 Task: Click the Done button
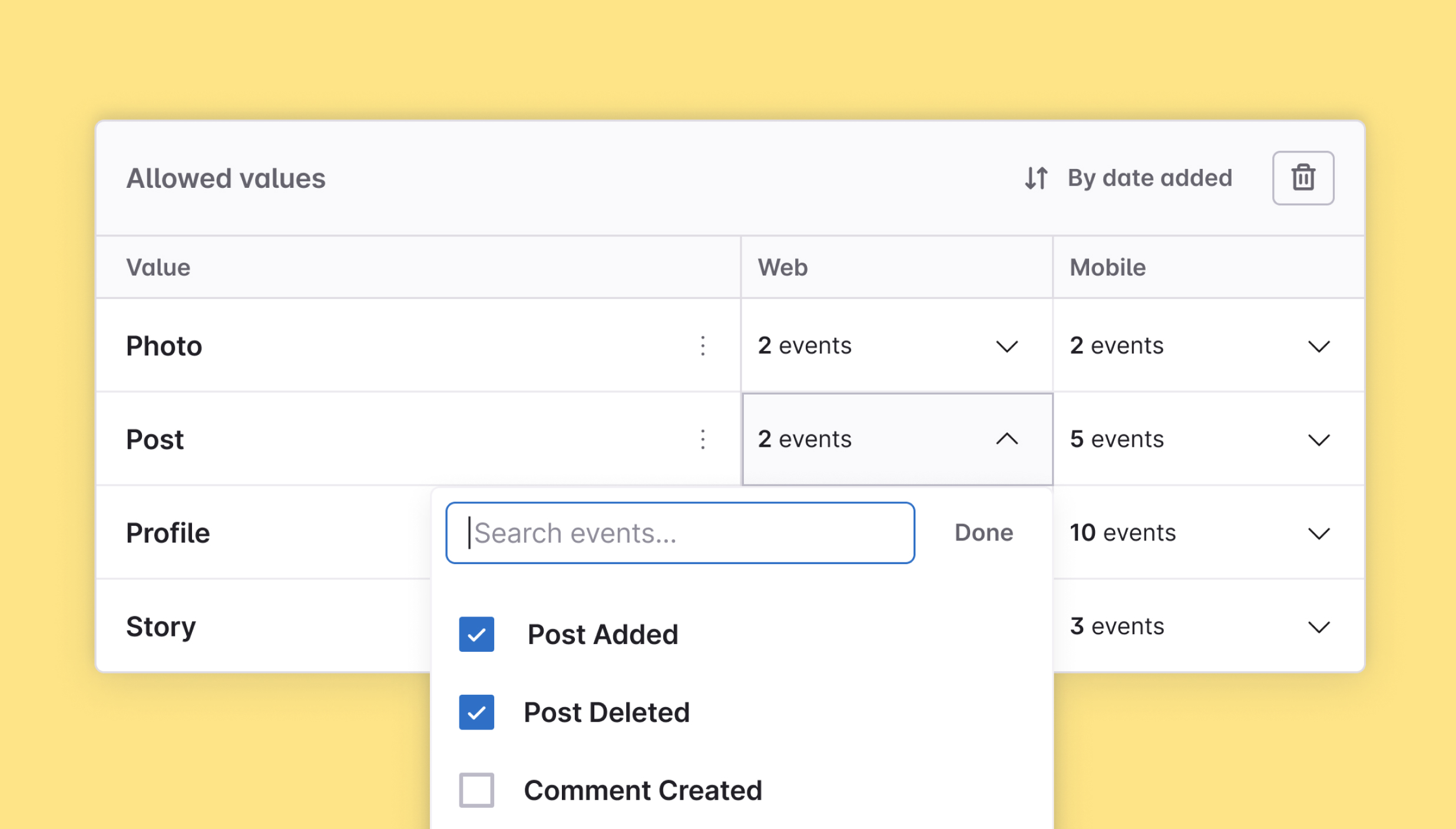[x=984, y=532]
